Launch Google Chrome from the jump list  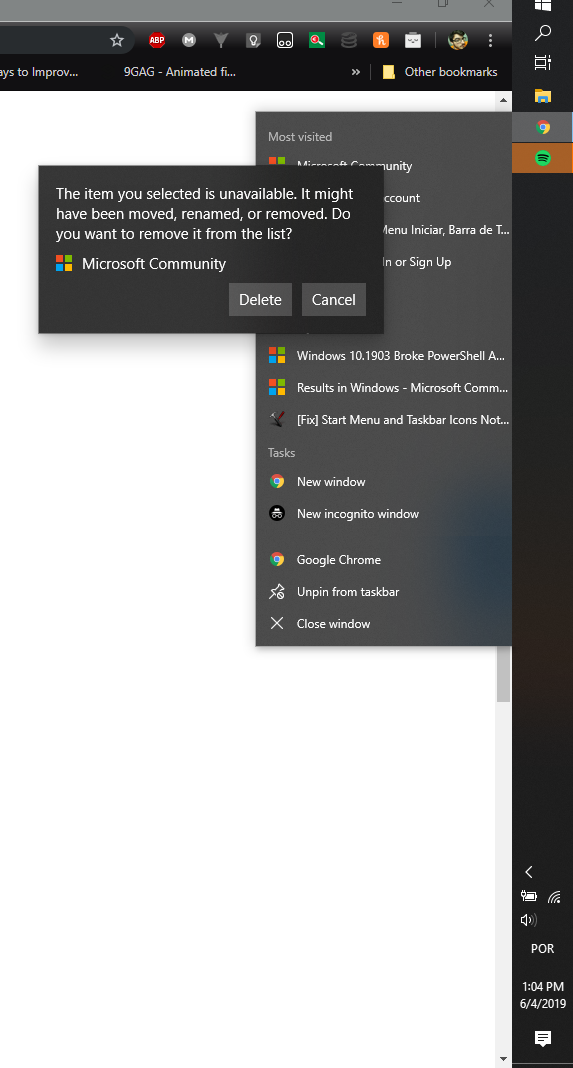pos(384,560)
